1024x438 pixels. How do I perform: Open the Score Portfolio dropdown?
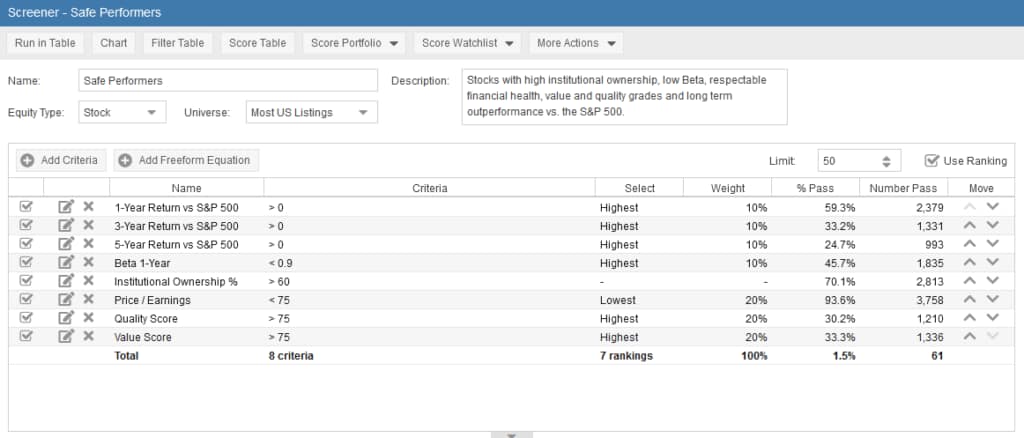(354, 43)
